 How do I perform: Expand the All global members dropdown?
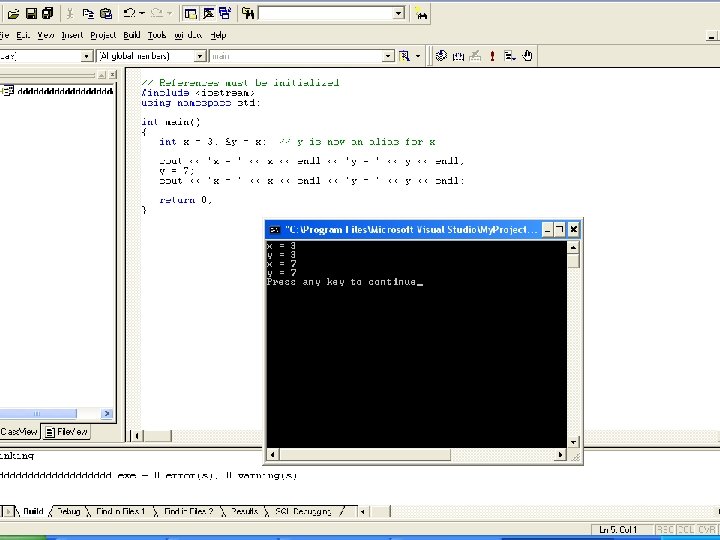point(200,56)
